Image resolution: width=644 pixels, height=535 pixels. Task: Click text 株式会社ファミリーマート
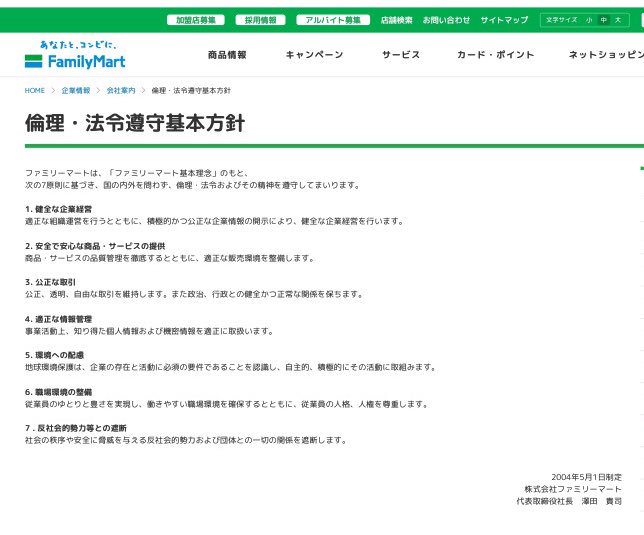pos(573,489)
